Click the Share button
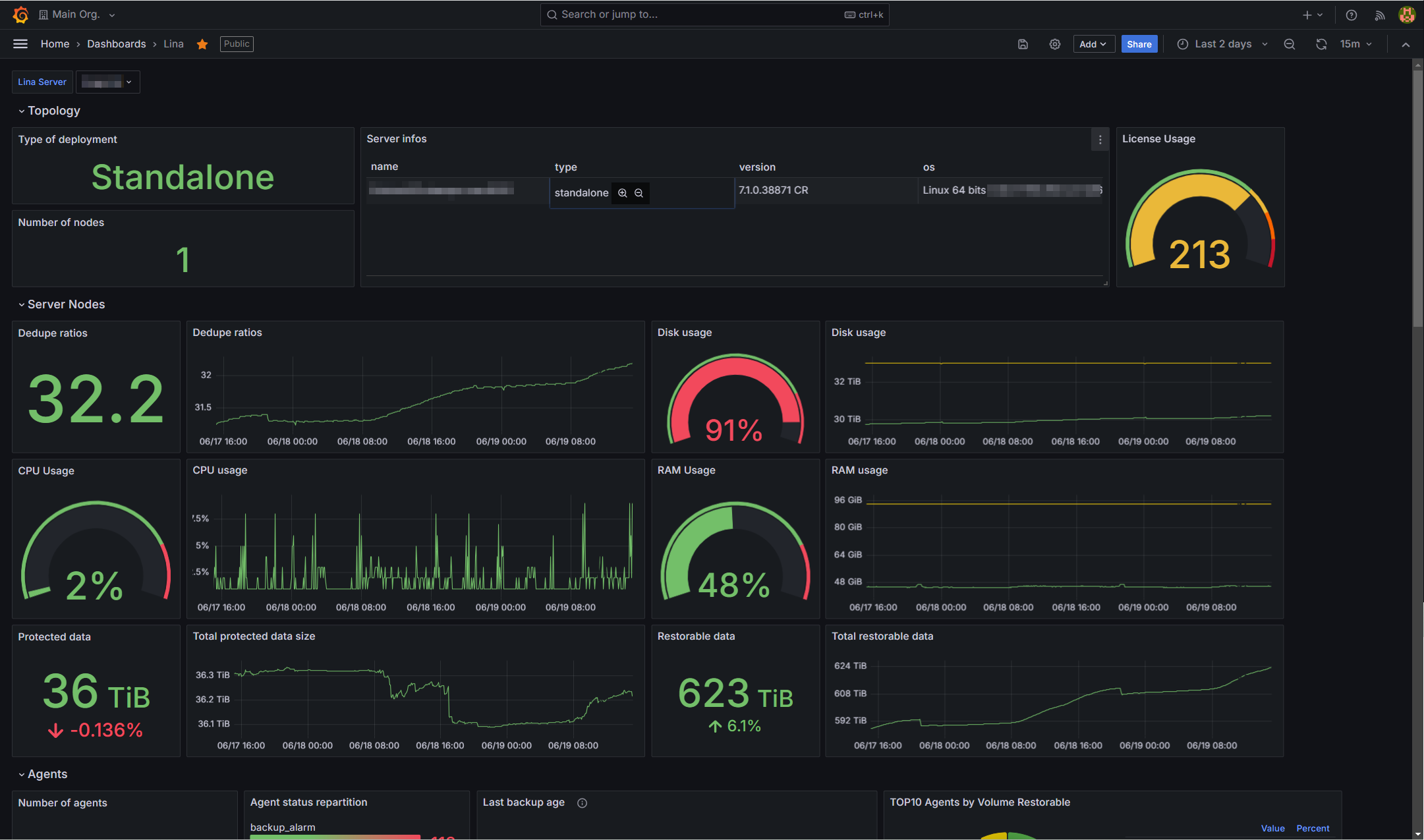 [1139, 44]
